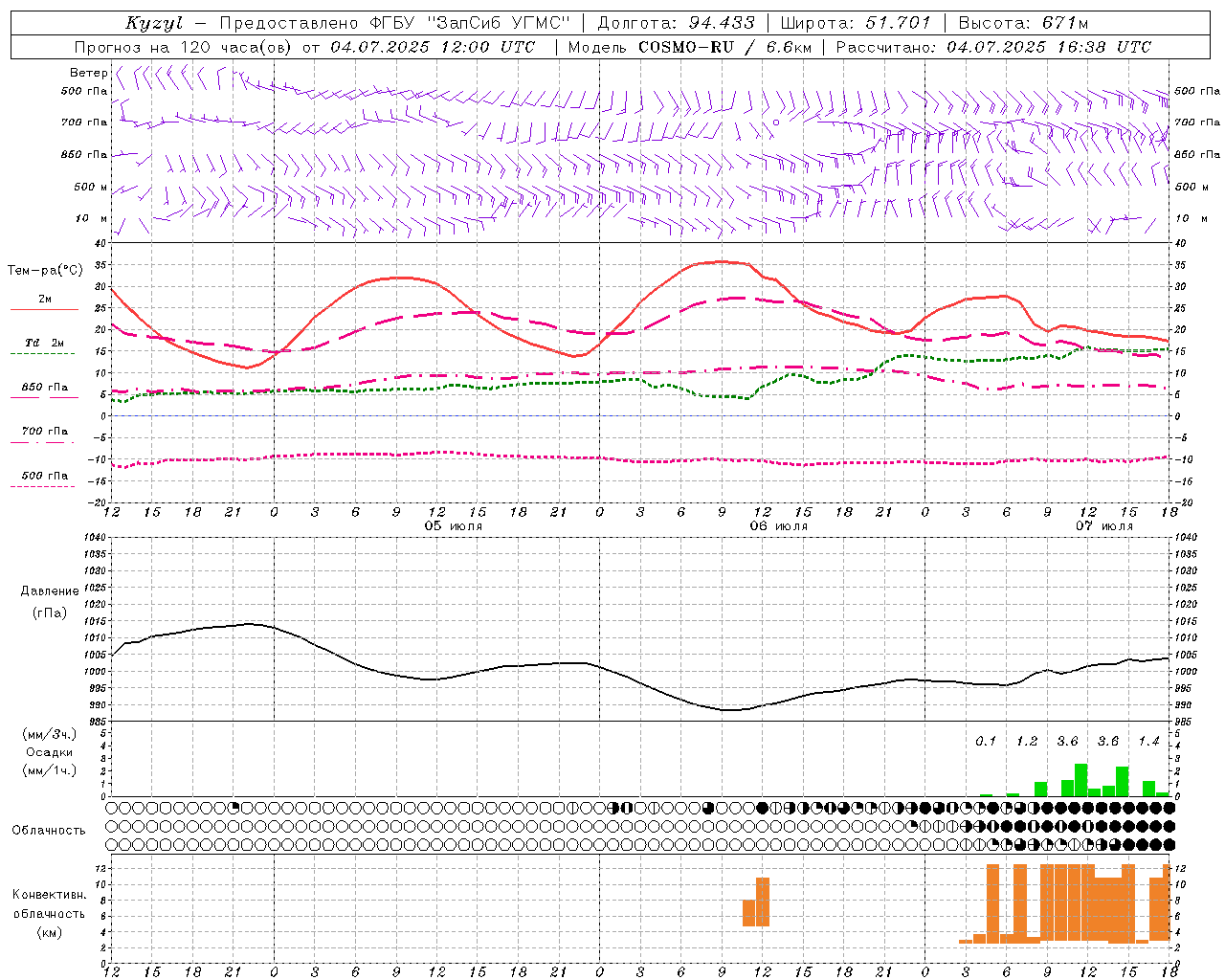The height and width of the screenshot is (980, 1225).
Task: Click the "(км)" convective height unit label
Action: point(49,931)
